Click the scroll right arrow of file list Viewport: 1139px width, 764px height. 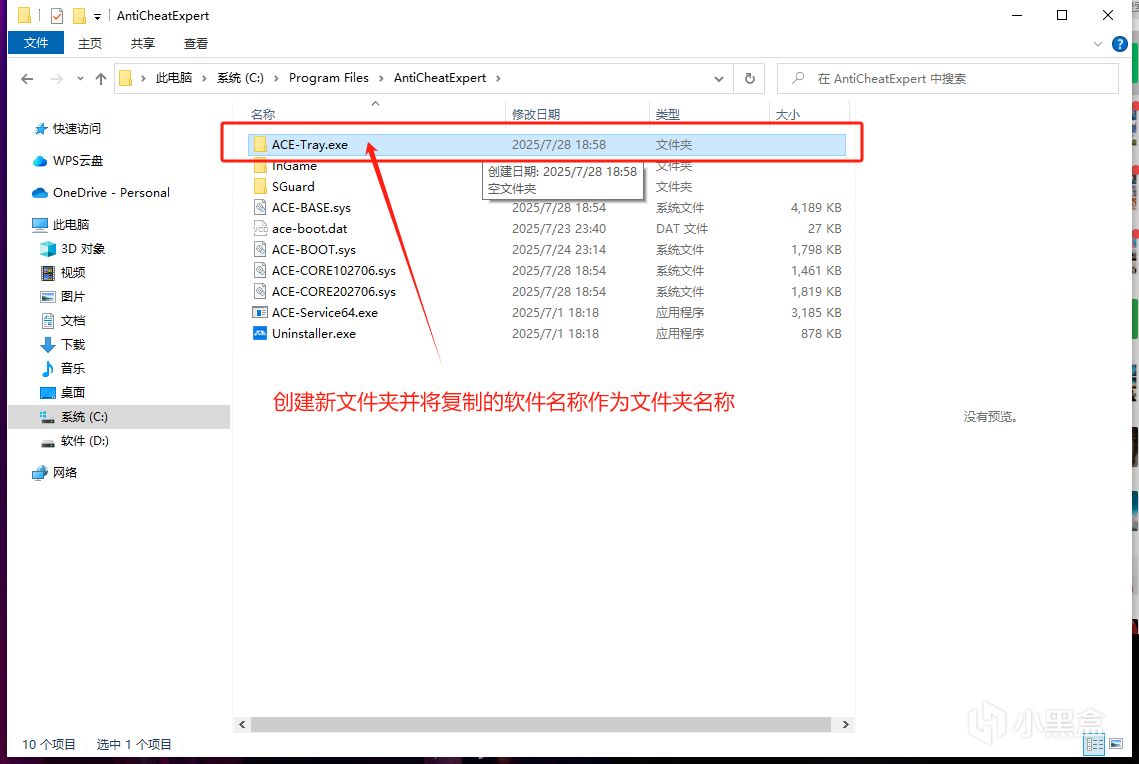[846, 725]
